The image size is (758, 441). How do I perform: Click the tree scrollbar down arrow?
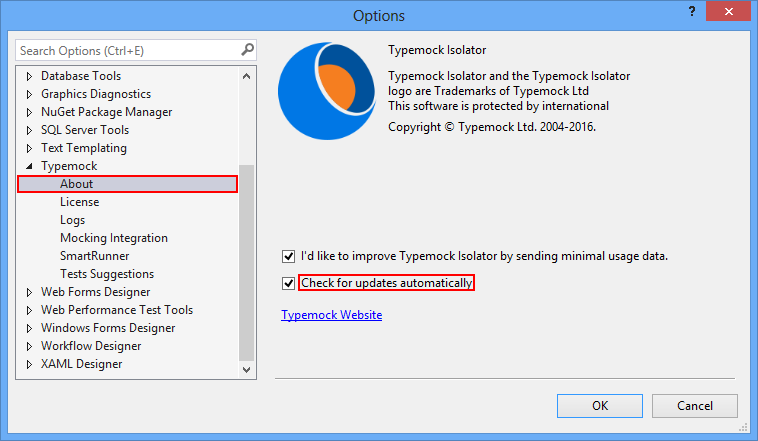[x=248, y=371]
